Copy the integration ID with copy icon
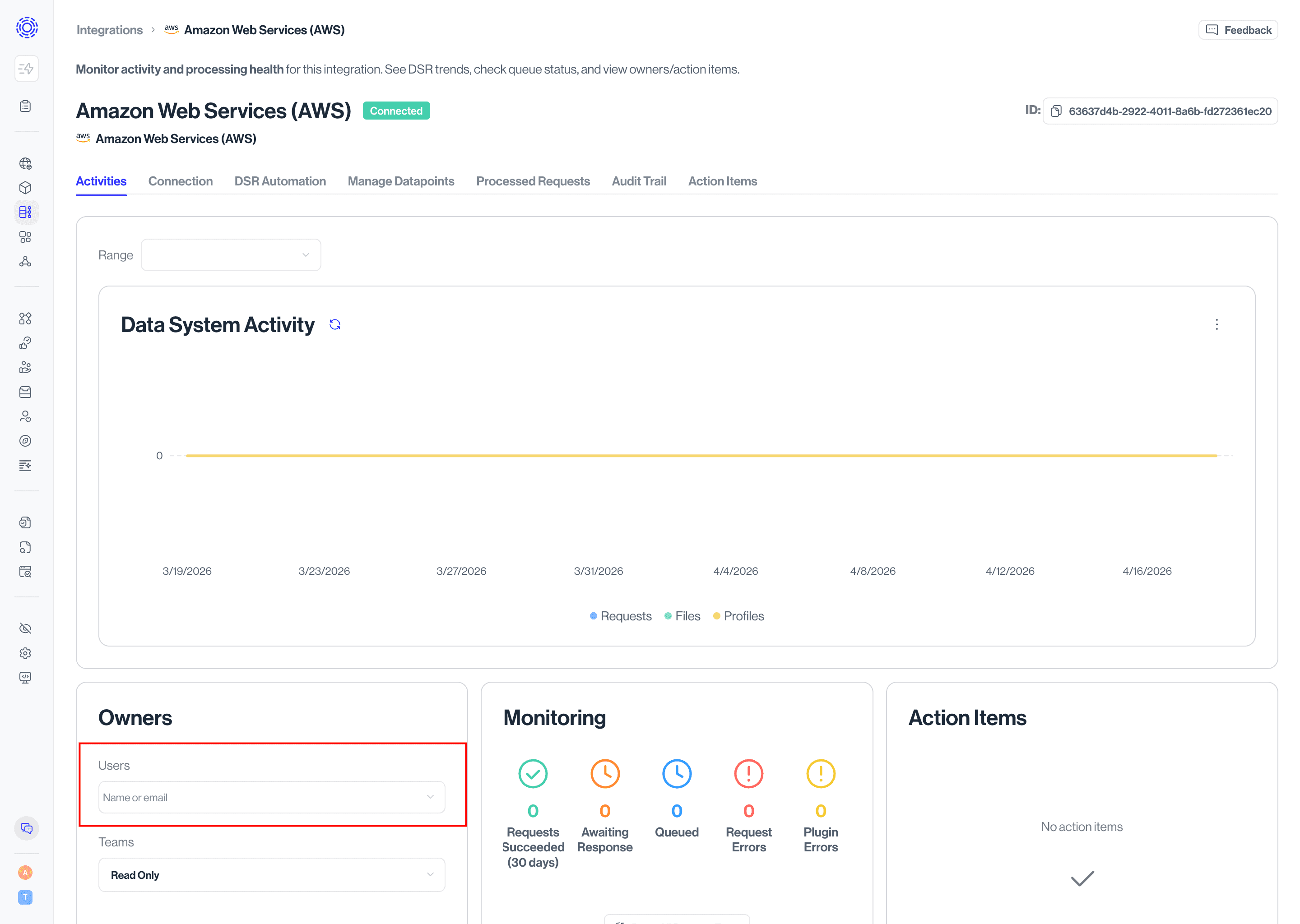The height and width of the screenshot is (924, 1300). (x=1056, y=111)
